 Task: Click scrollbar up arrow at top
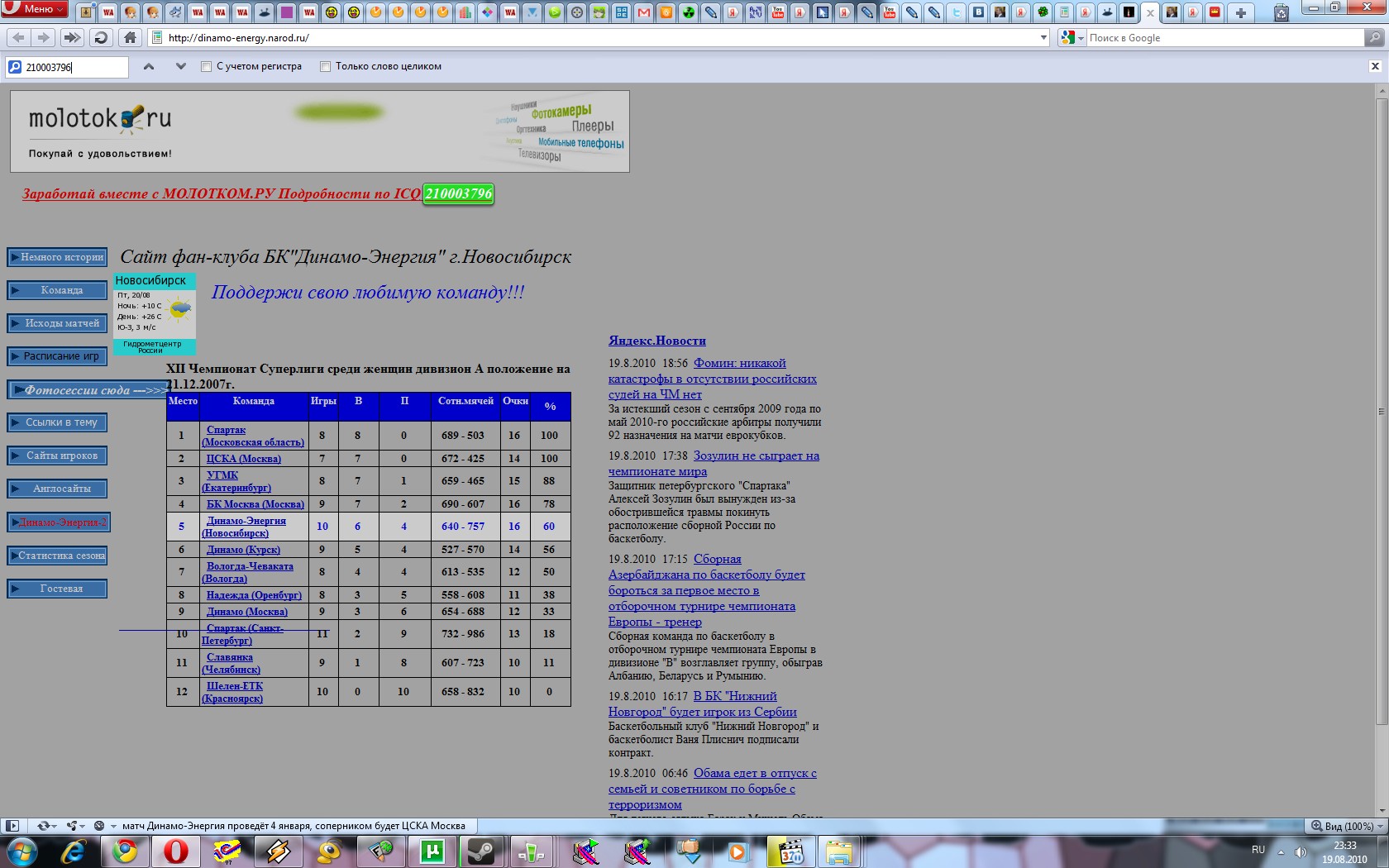(1382, 89)
